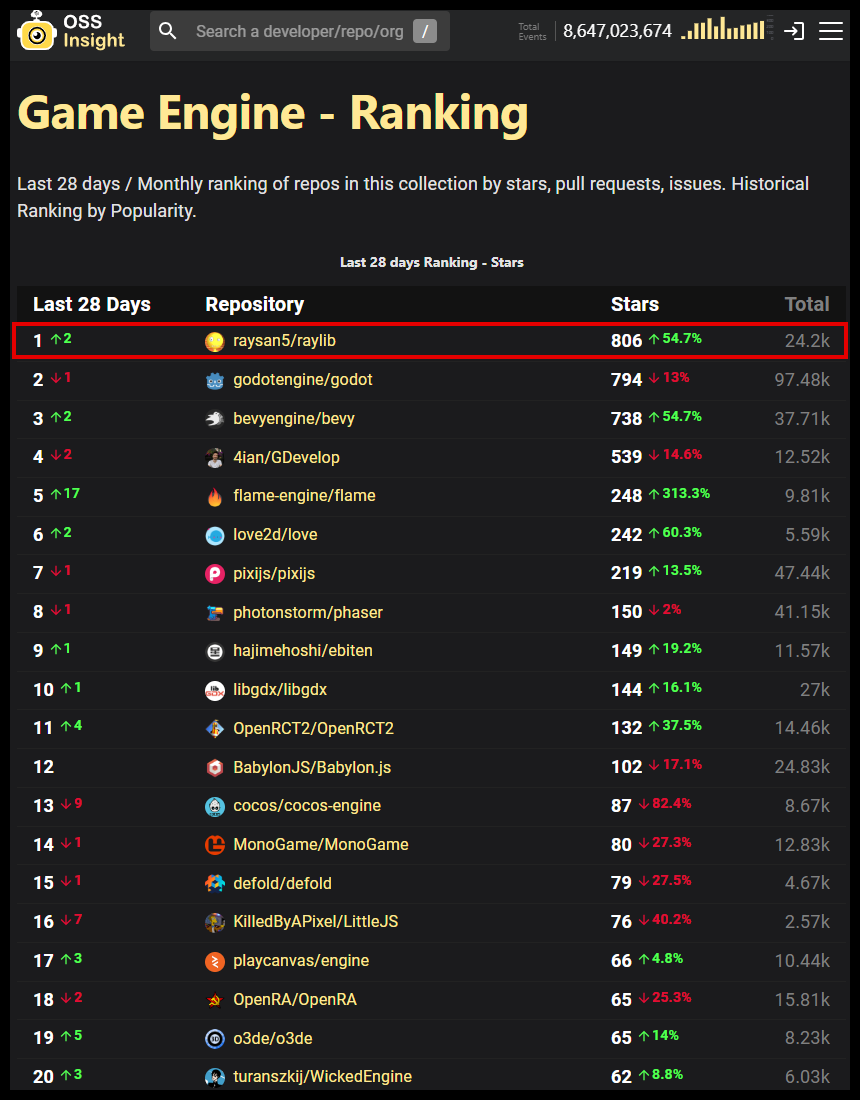
Task: Click the search magnifier icon
Action: click(168, 32)
